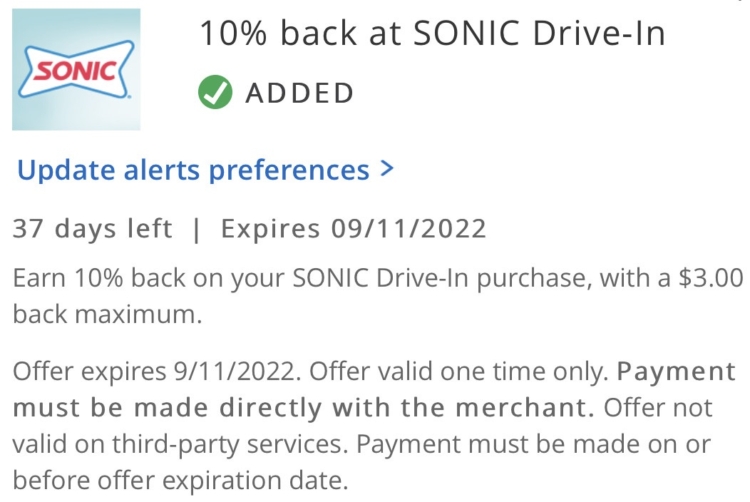Tap the ADDED status label
Screen dimensions: 750x502
tap(299, 93)
